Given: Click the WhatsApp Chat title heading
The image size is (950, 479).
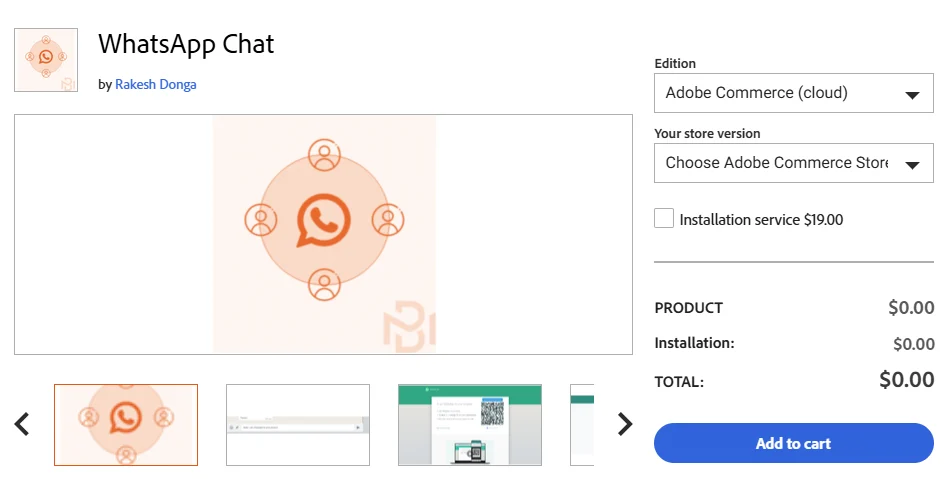Looking at the screenshot, I should point(186,45).
